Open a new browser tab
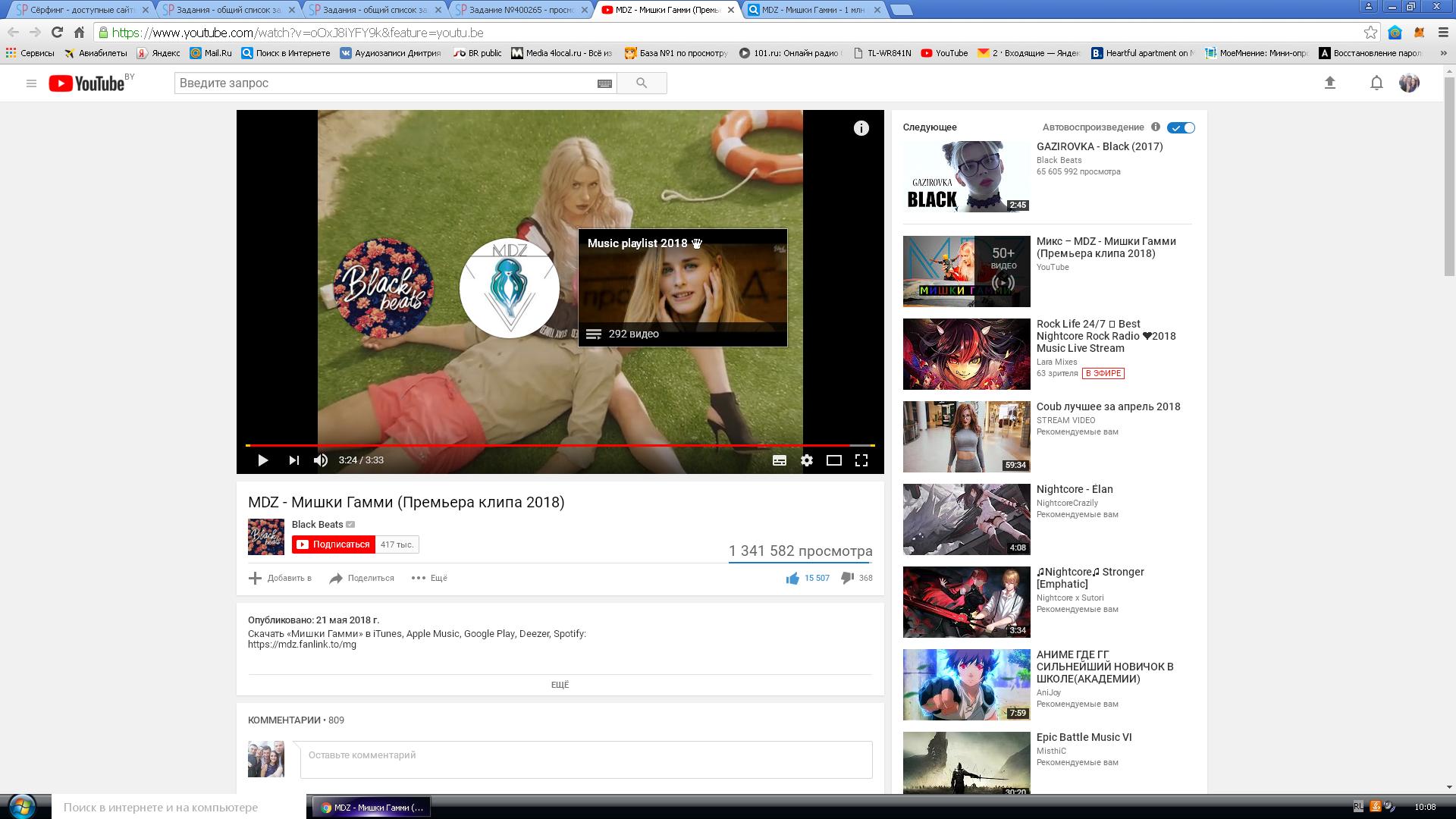Viewport: 1456px width, 819px height. pos(900,10)
